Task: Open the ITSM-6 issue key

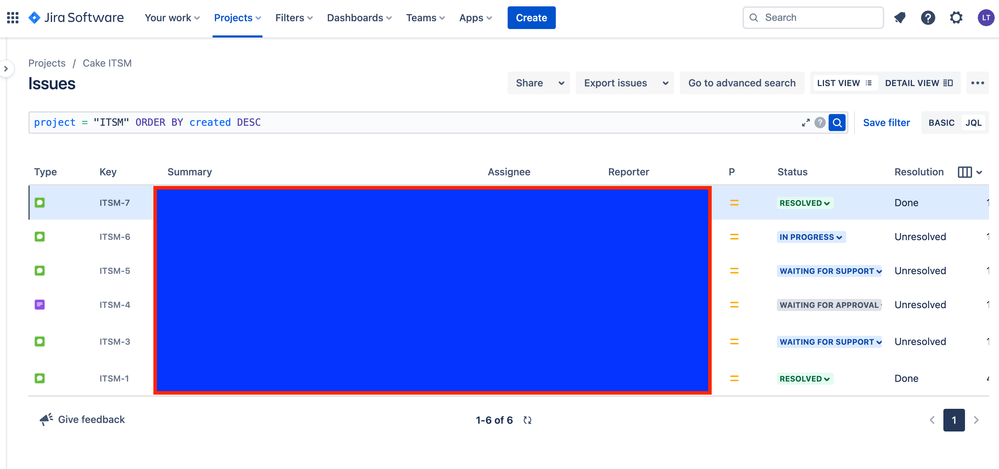Action: click(115, 236)
